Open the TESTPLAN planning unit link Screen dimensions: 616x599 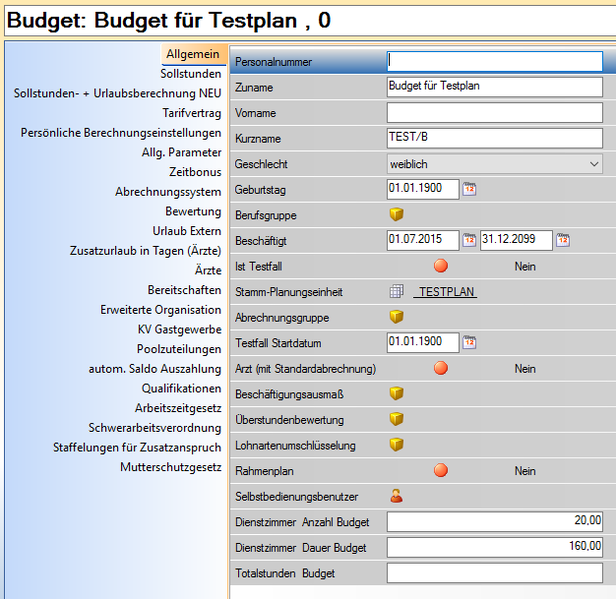[x=445, y=292]
